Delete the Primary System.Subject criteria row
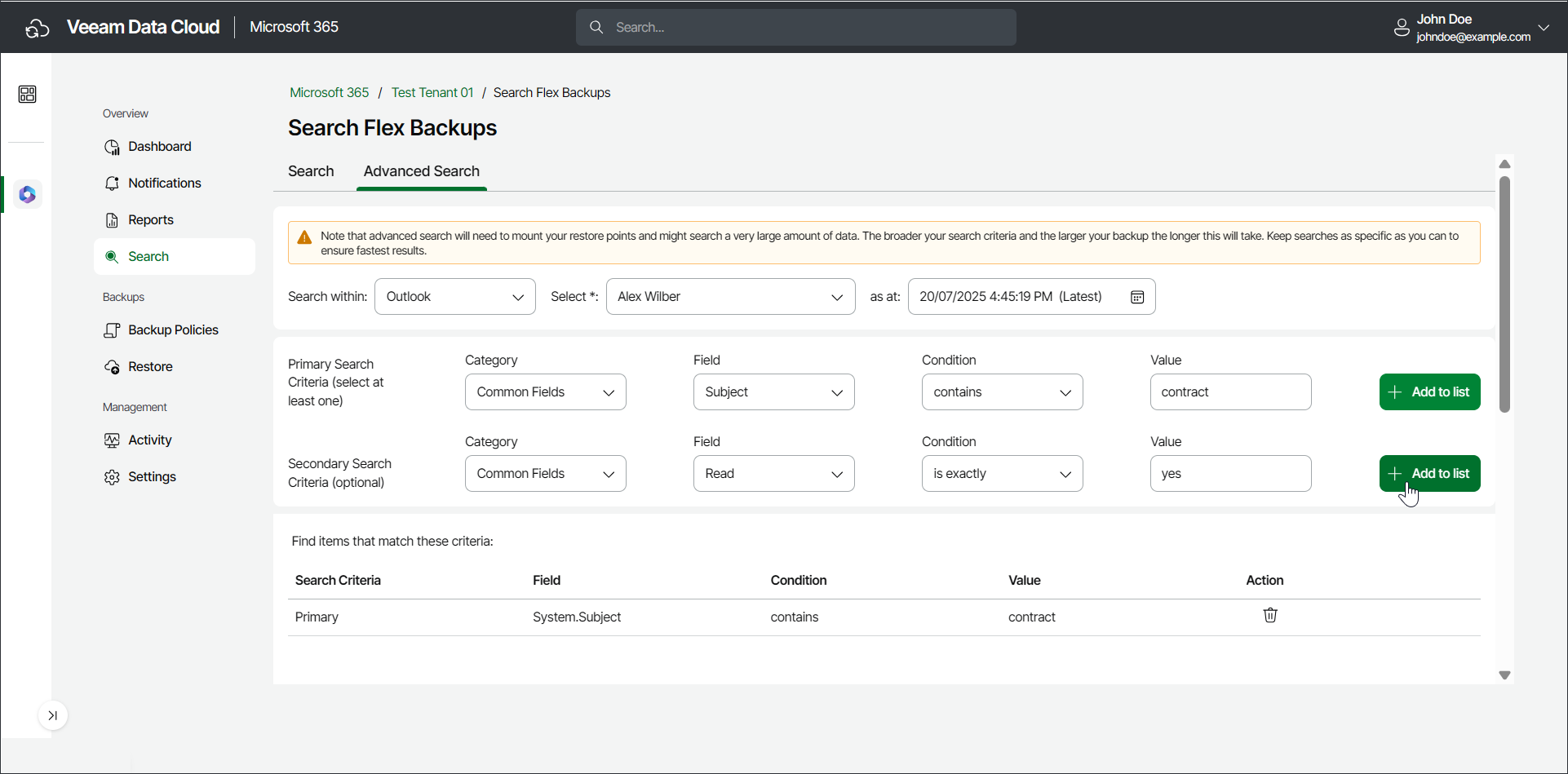This screenshot has height=774, width=1568. (1270, 615)
